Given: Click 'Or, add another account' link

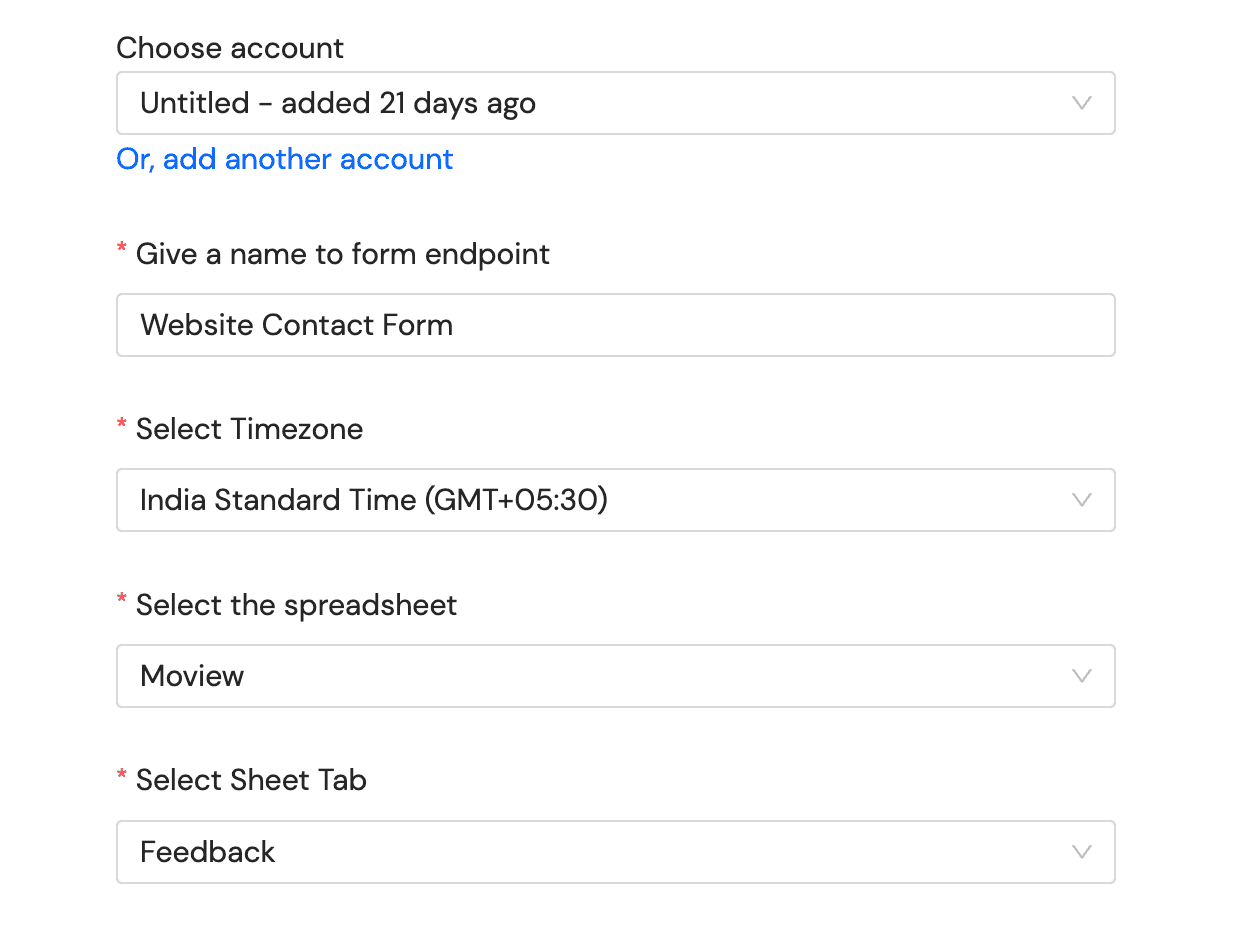Looking at the screenshot, I should pyautogui.click(x=285, y=159).
